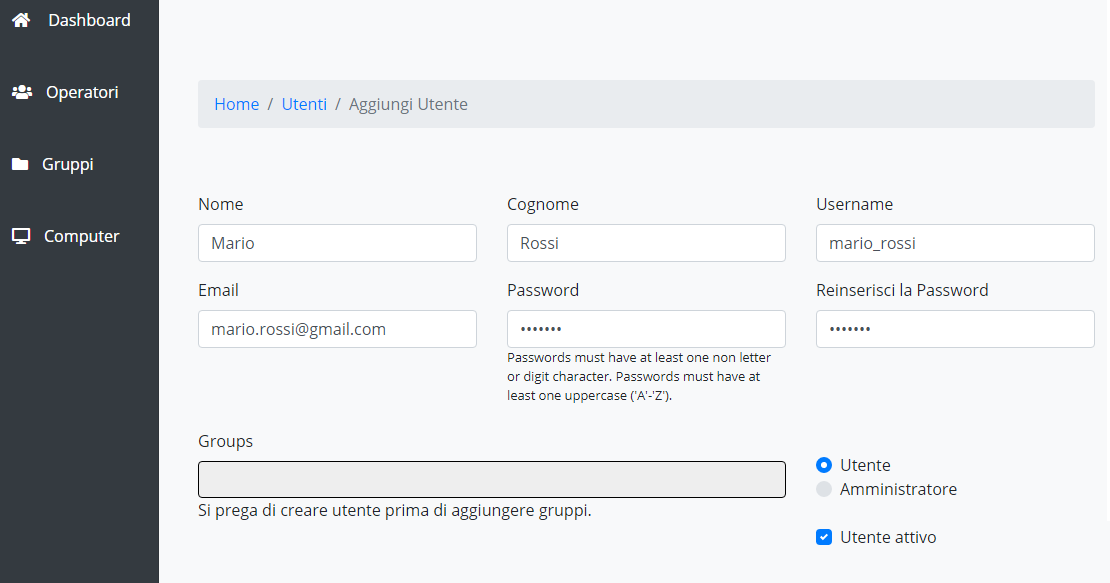Click the Operatori users icon
The height and width of the screenshot is (583, 1110).
click(22, 92)
